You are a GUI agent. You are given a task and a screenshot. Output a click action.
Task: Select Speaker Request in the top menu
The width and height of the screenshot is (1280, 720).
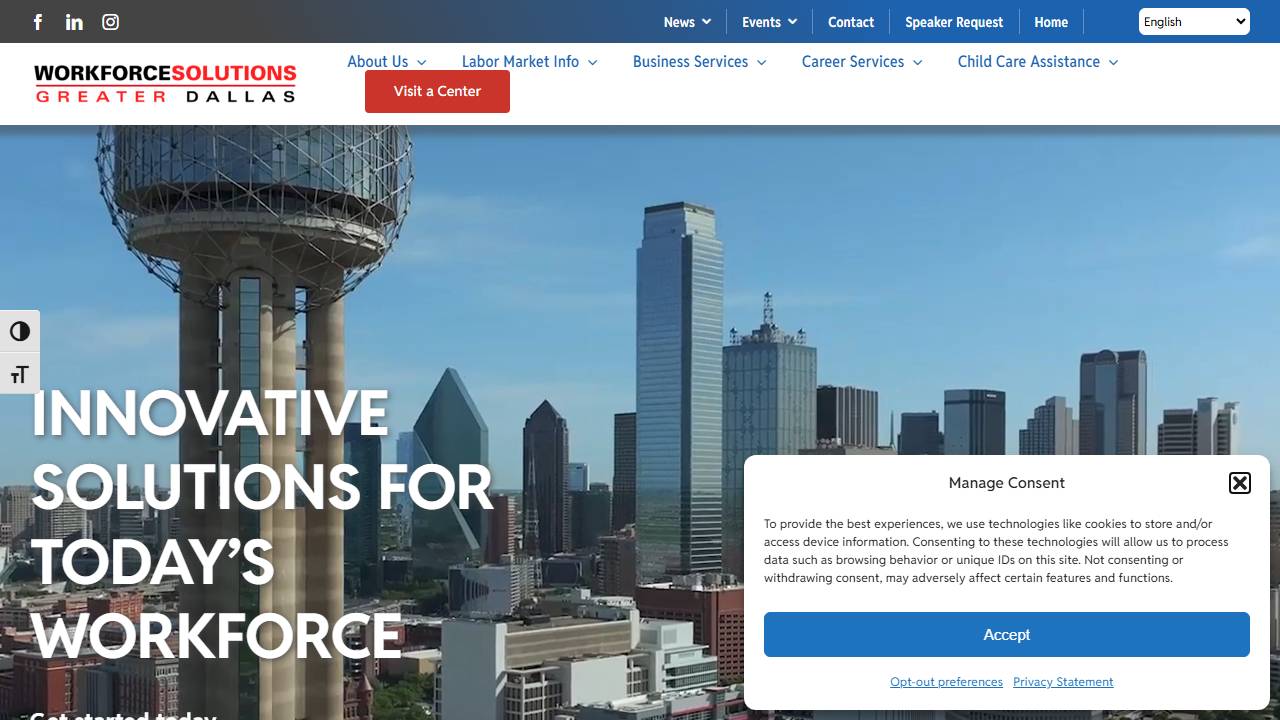(x=954, y=21)
